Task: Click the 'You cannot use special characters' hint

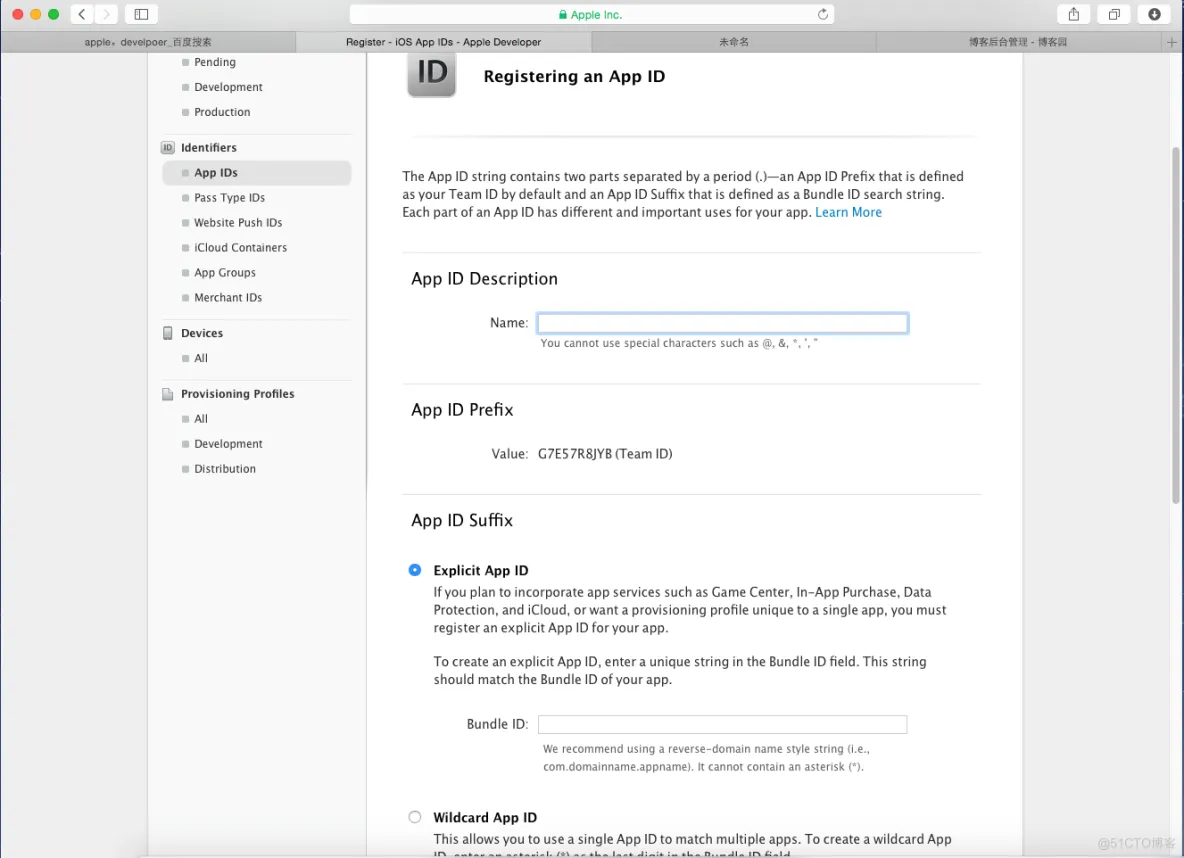Action: (679, 343)
